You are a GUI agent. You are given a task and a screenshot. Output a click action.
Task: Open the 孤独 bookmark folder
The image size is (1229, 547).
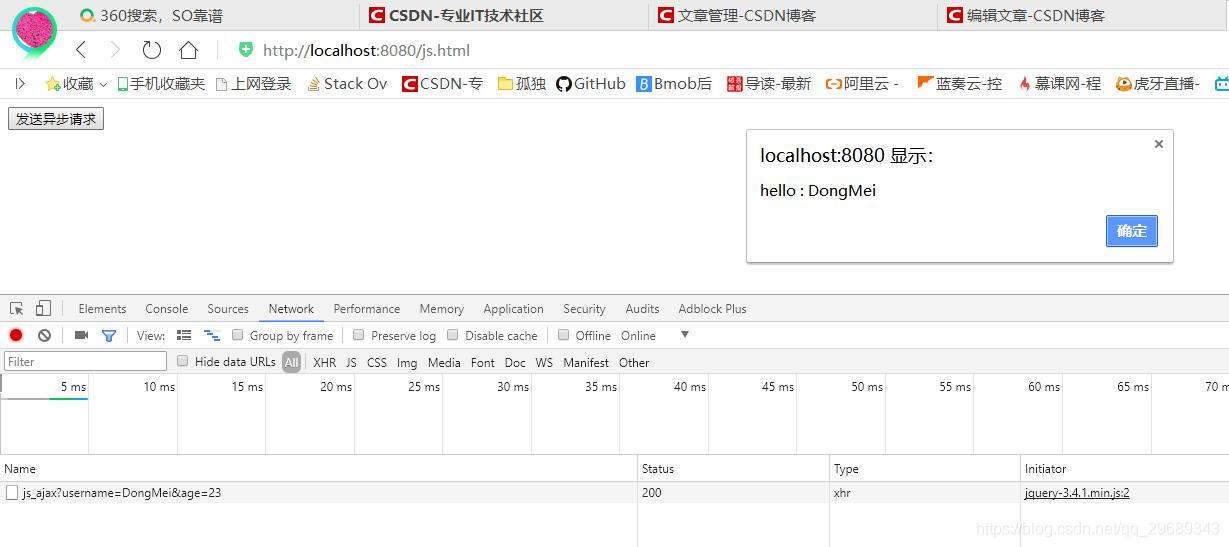(x=522, y=84)
